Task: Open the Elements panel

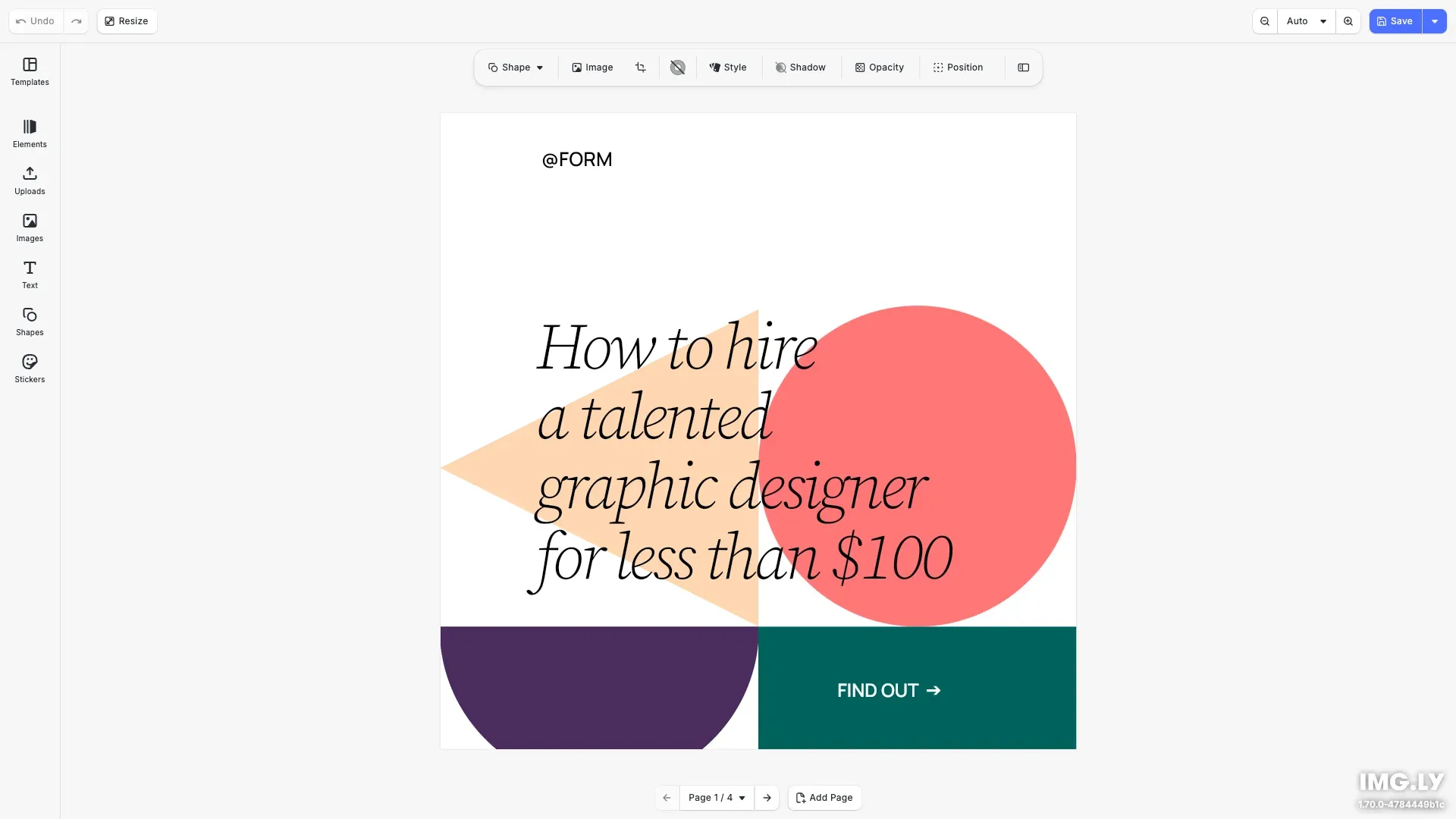Action: [30, 133]
